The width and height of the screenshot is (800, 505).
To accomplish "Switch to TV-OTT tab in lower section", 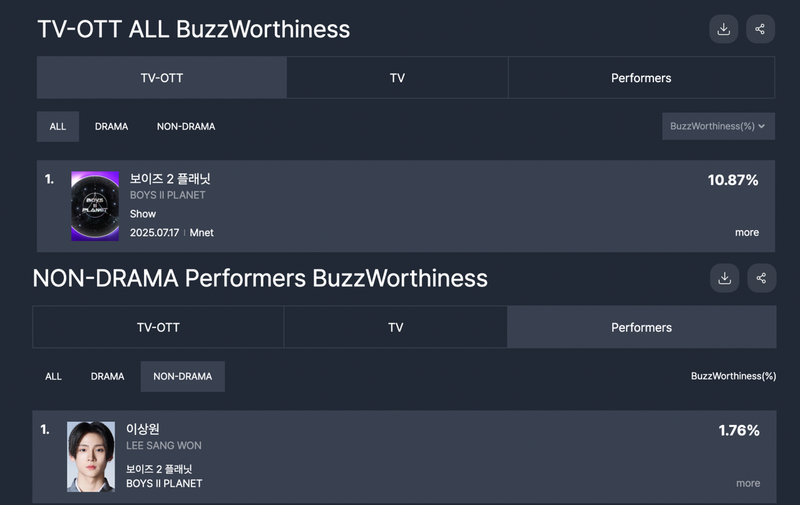I will point(158,327).
